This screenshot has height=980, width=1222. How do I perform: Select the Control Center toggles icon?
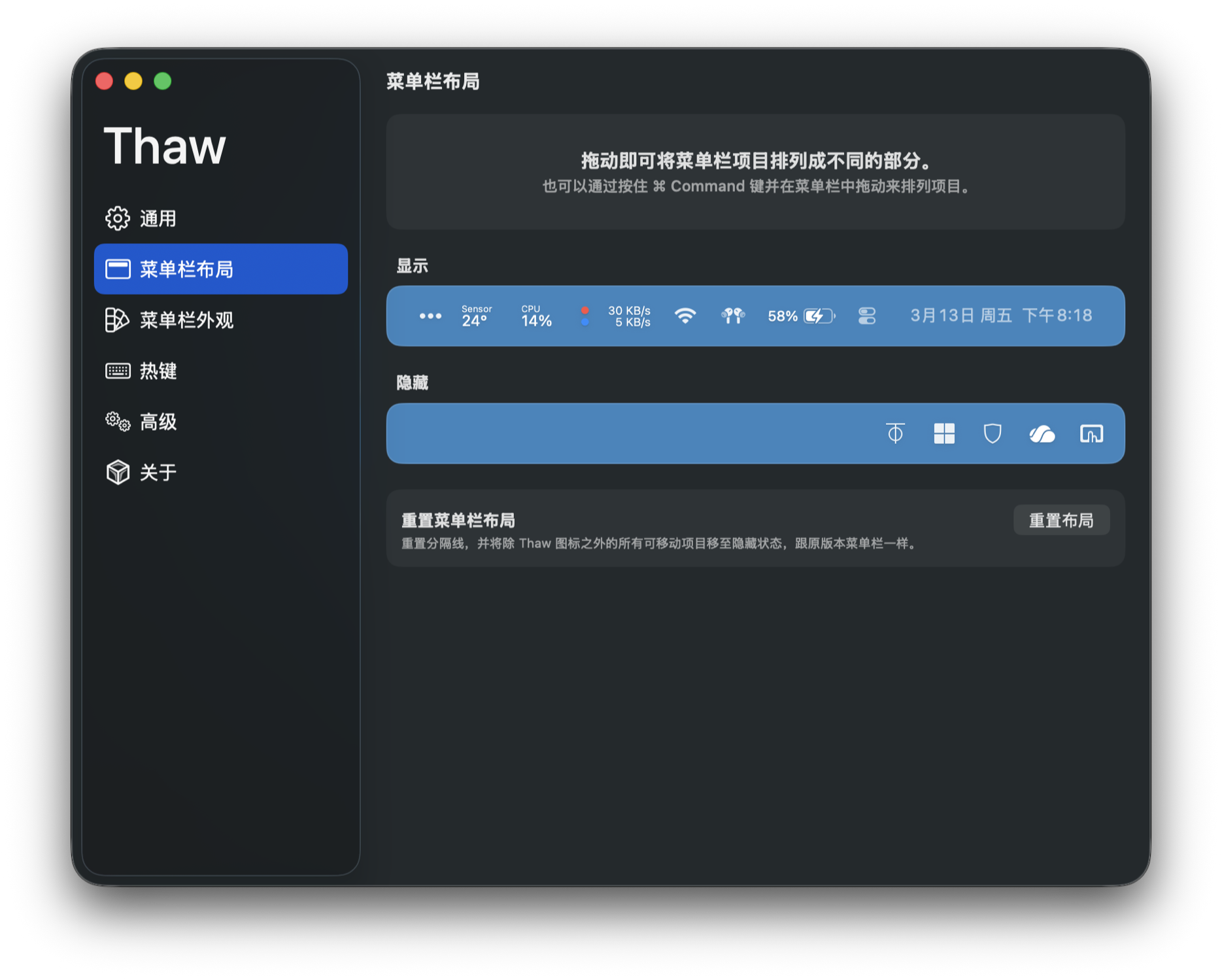866,316
